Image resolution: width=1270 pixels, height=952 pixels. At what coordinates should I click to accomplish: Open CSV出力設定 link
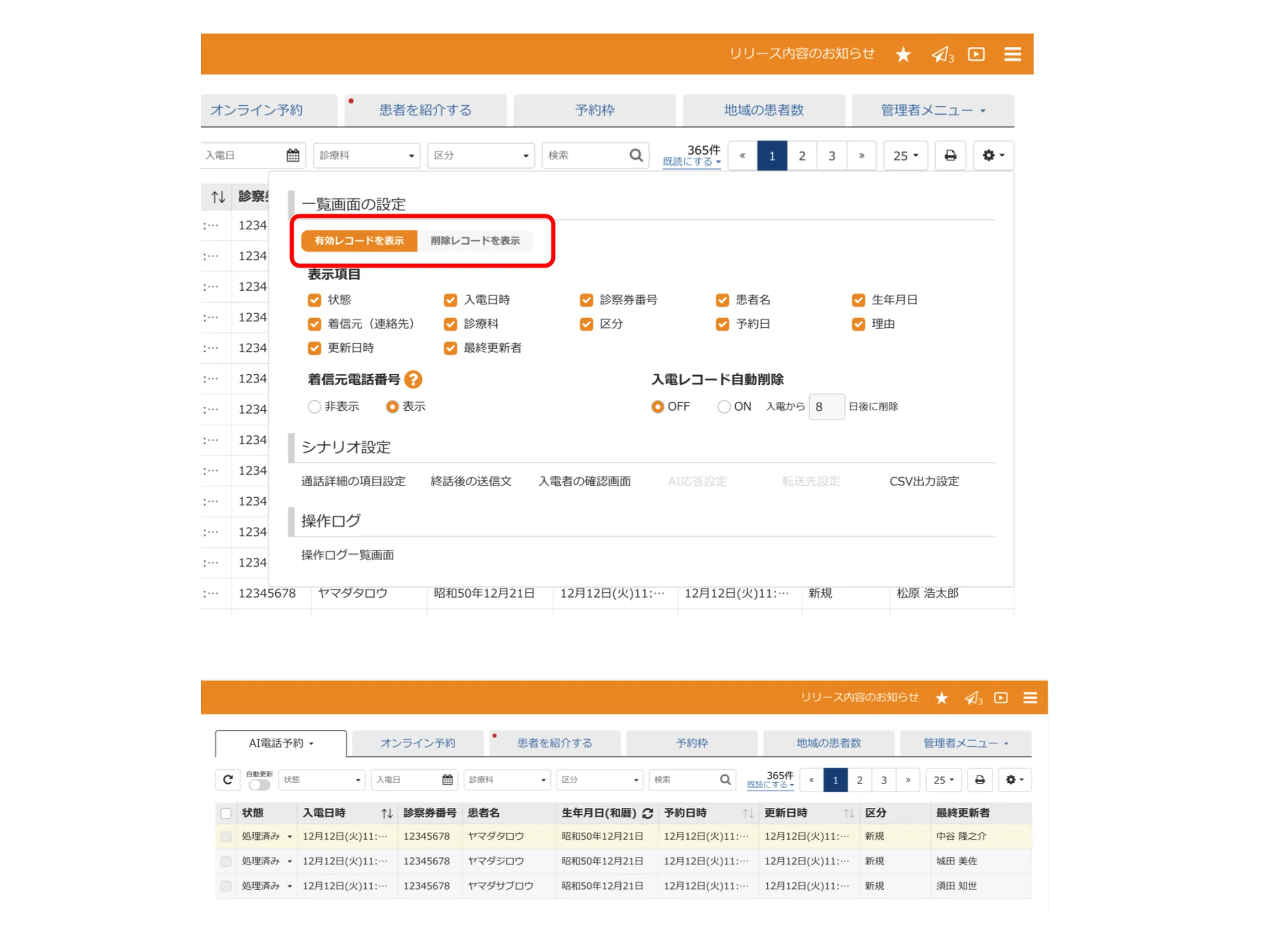coord(924,481)
